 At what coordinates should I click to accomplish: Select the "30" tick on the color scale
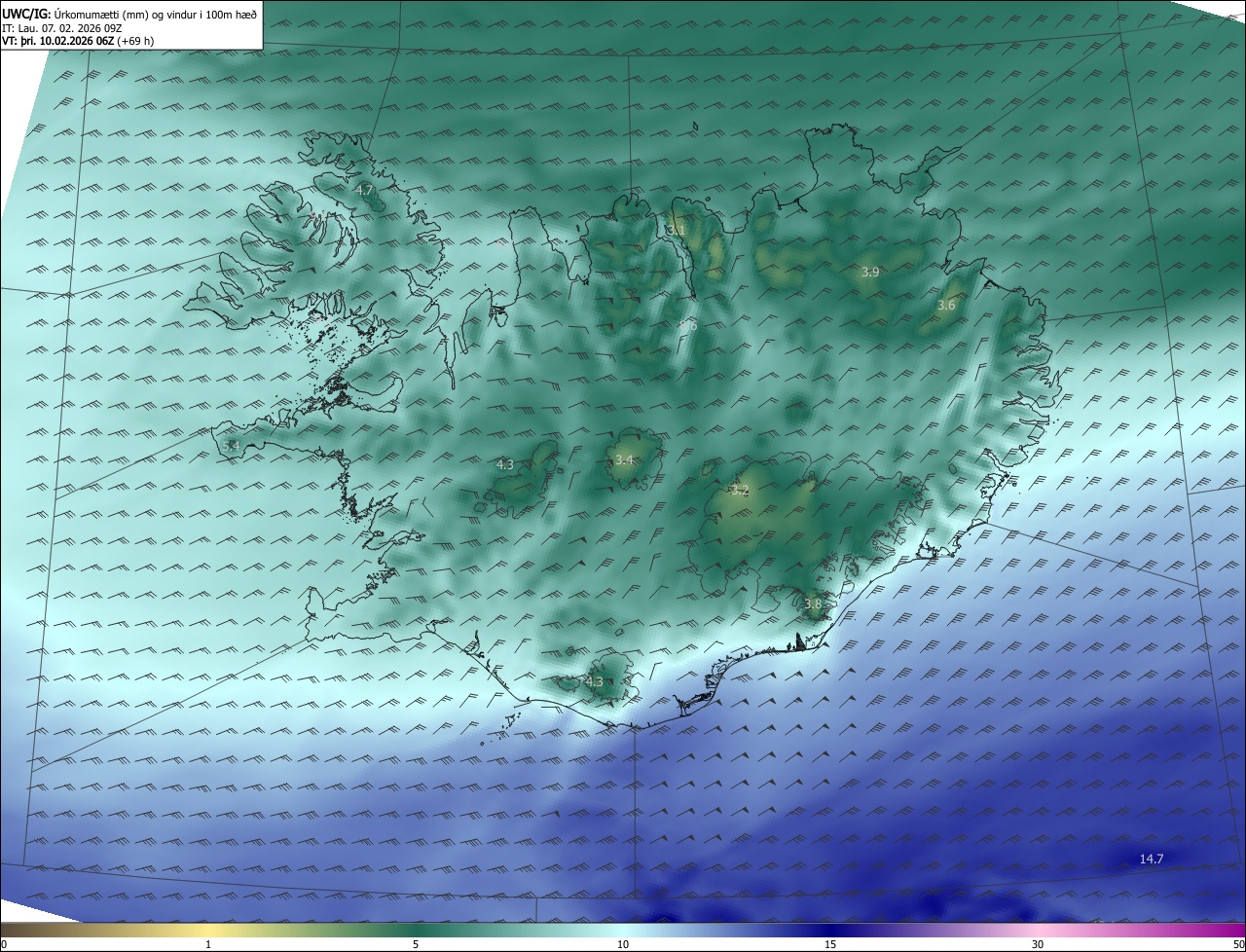coord(1038,944)
